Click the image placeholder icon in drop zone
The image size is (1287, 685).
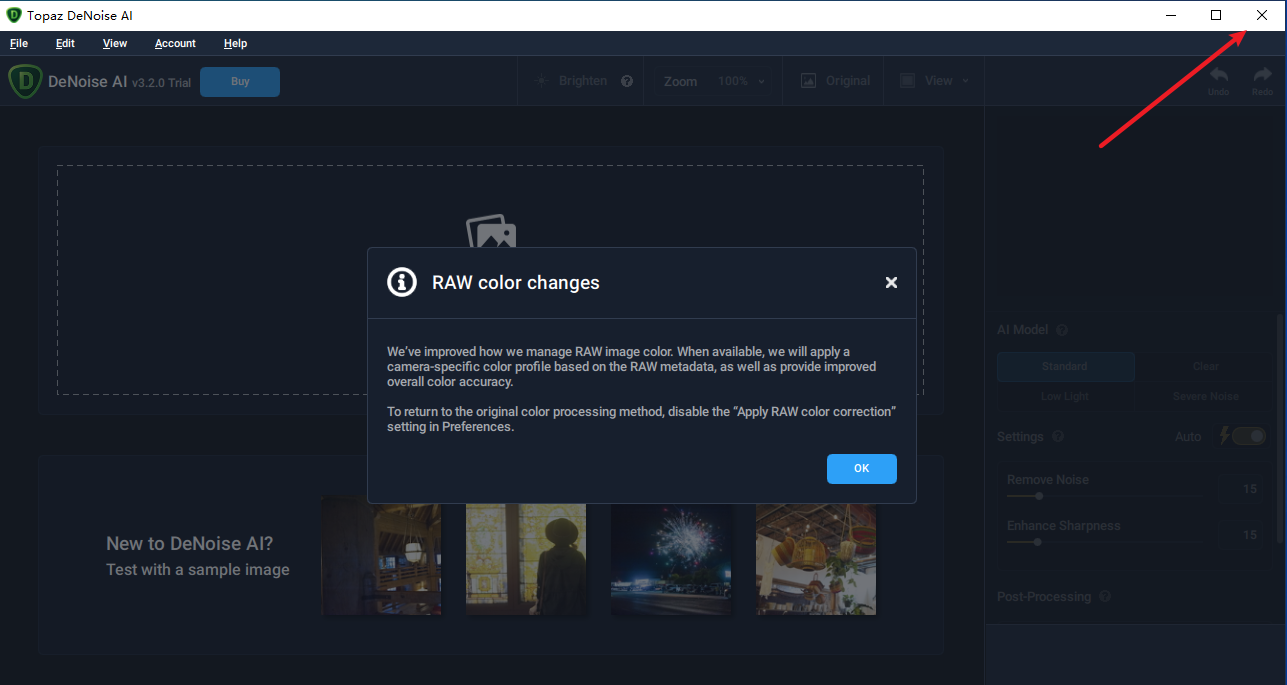(x=491, y=231)
